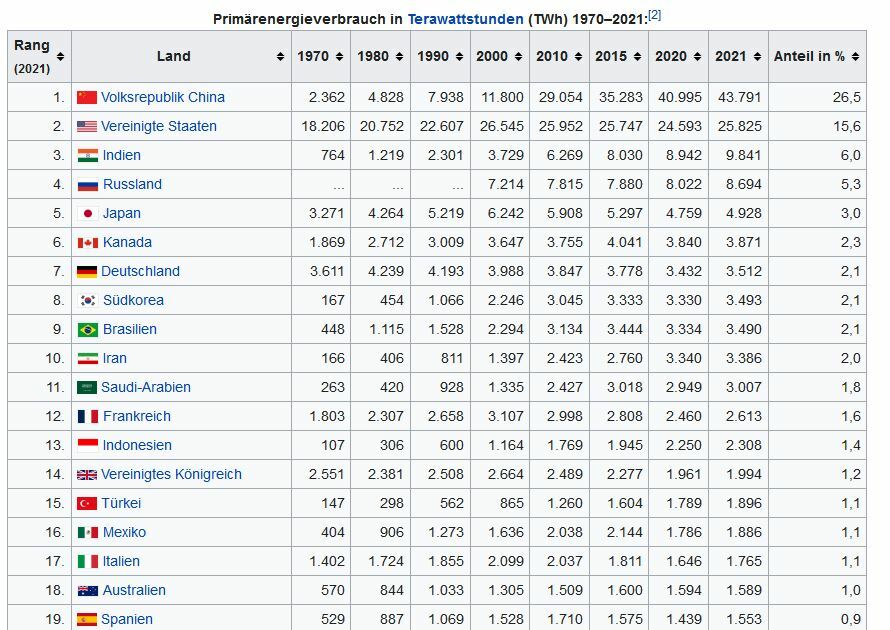Sort table by Rang column arrows
Image resolution: width=890 pixels, height=630 pixels.
pos(60,56)
